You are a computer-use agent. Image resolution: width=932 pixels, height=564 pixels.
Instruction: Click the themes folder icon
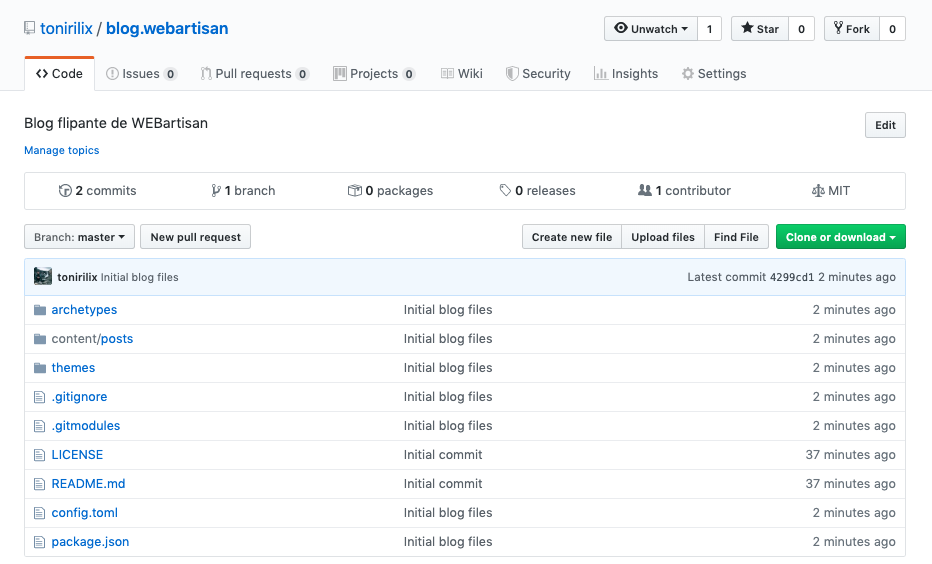pyautogui.click(x=40, y=368)
